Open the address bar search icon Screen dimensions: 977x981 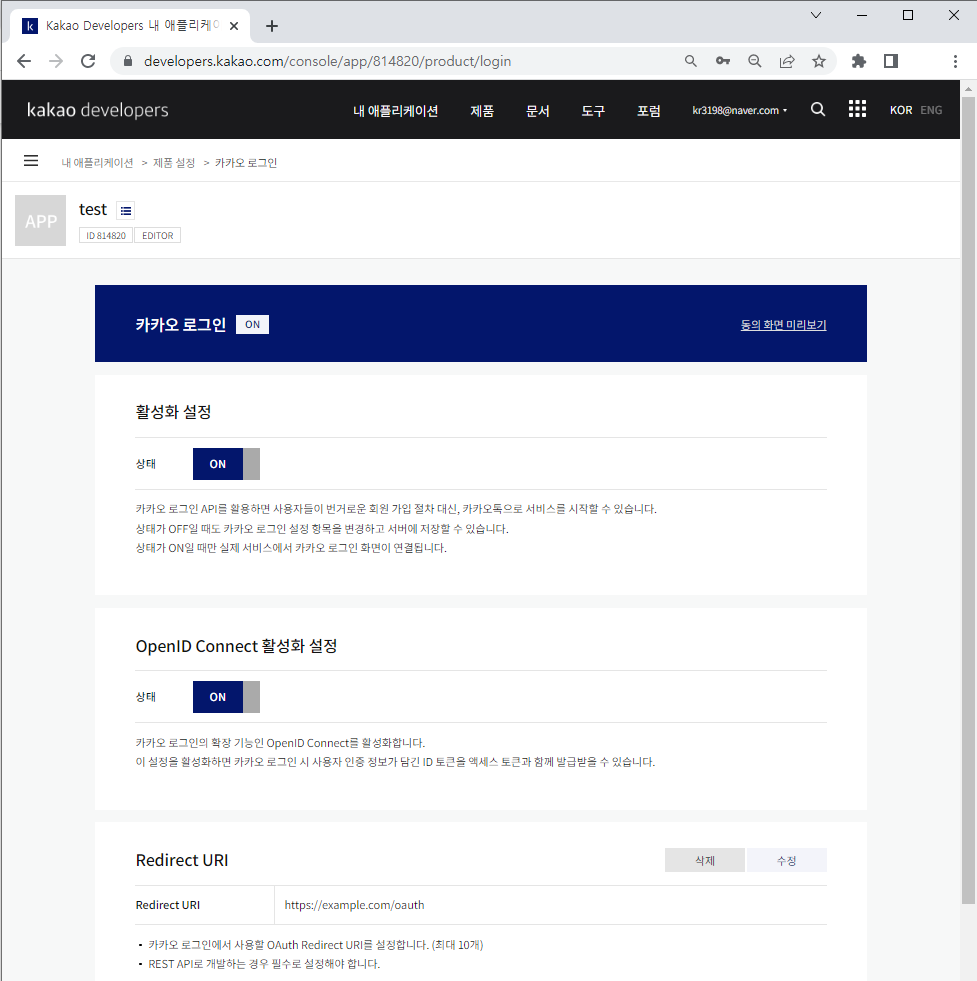coord(691,61)
